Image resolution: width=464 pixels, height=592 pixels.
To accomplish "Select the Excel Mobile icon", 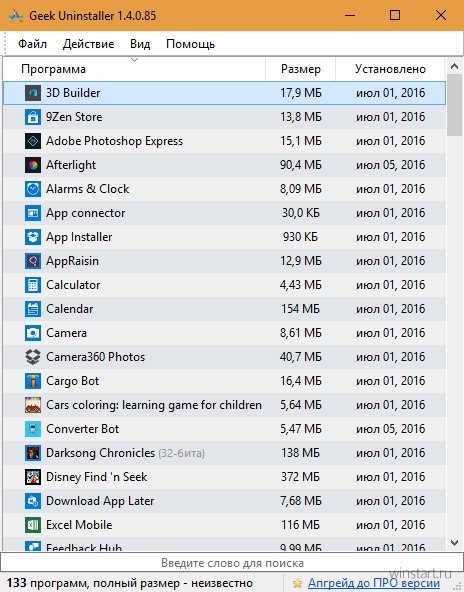I will click(33, 525).
